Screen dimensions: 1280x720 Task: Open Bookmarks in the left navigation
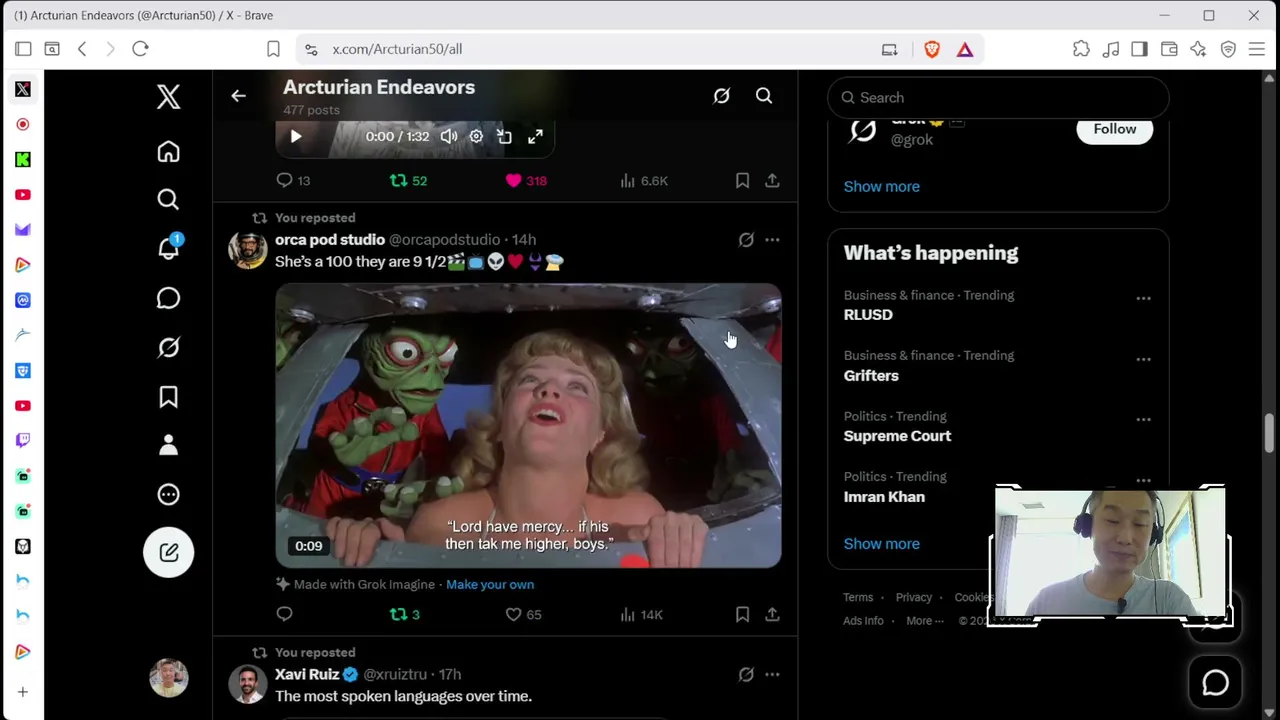168,397
